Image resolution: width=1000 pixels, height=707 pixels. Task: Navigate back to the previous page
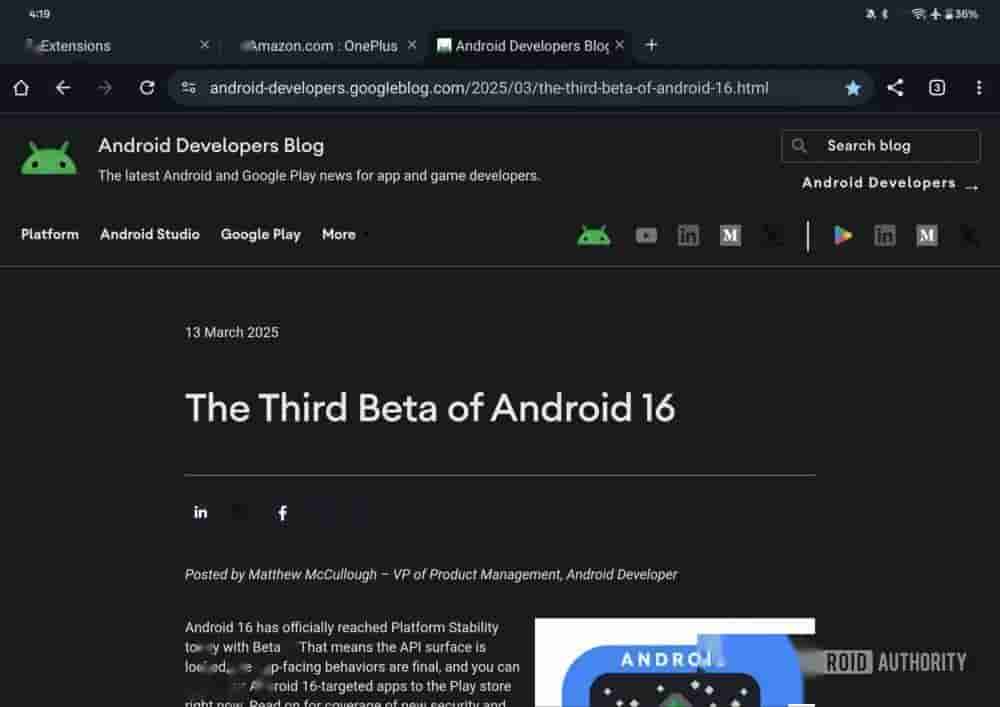63,88
